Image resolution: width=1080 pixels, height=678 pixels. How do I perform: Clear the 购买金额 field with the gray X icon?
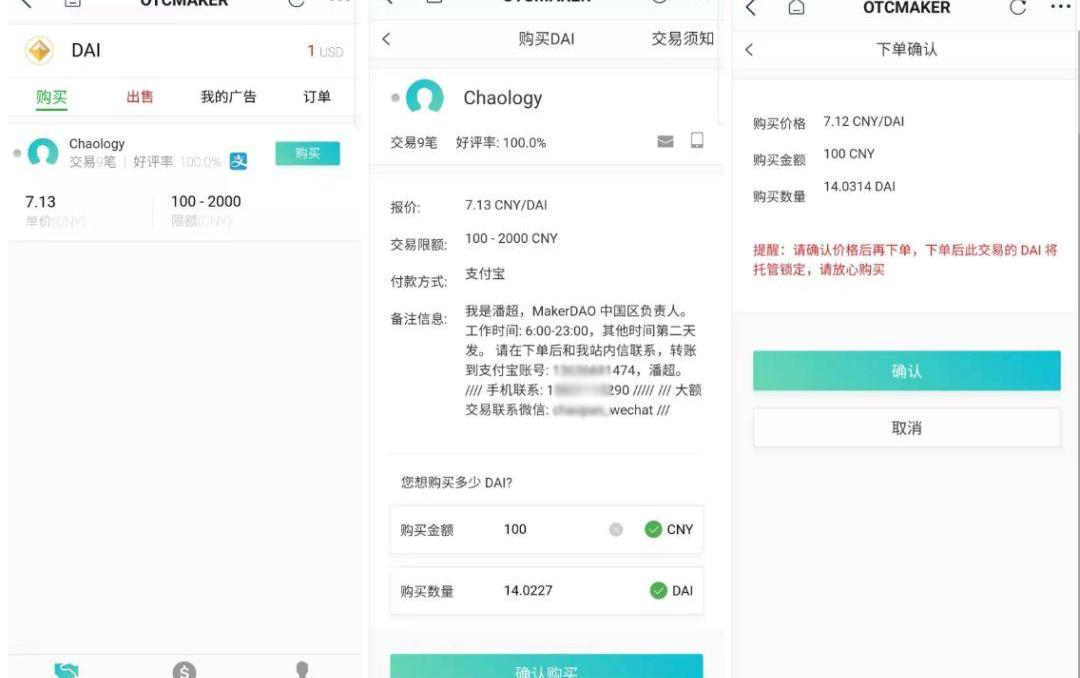[x=616, y=529]
